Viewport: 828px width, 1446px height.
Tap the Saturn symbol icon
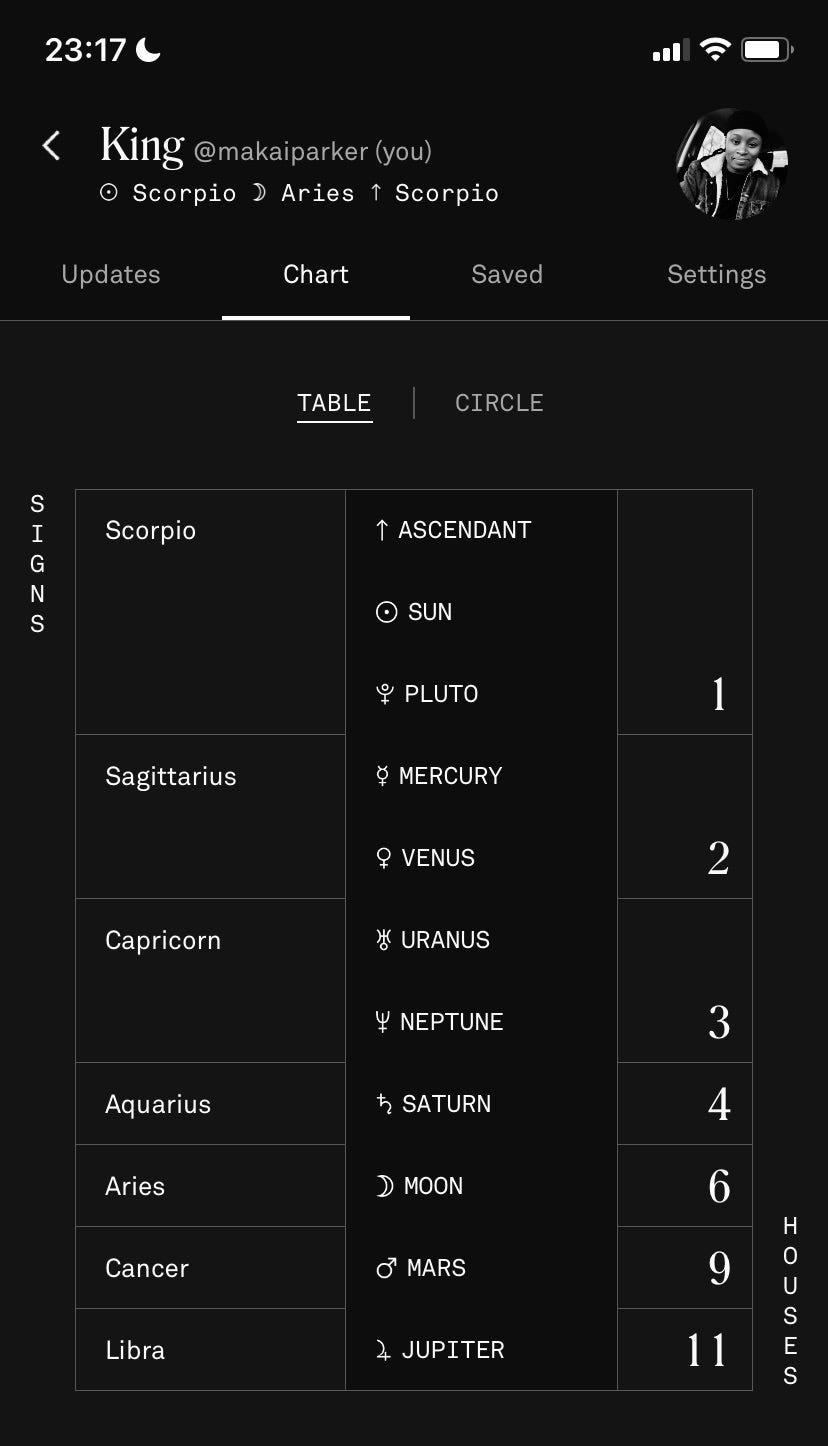coord(384,1104)
